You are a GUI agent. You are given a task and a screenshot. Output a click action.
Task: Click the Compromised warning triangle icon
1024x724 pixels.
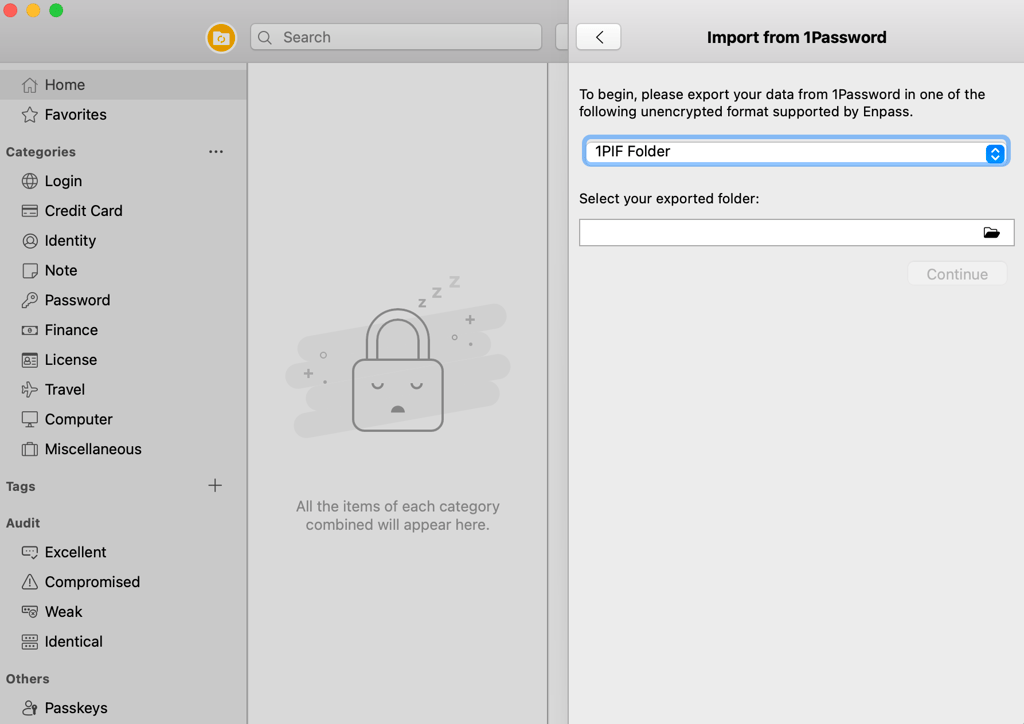pos(29,582)
